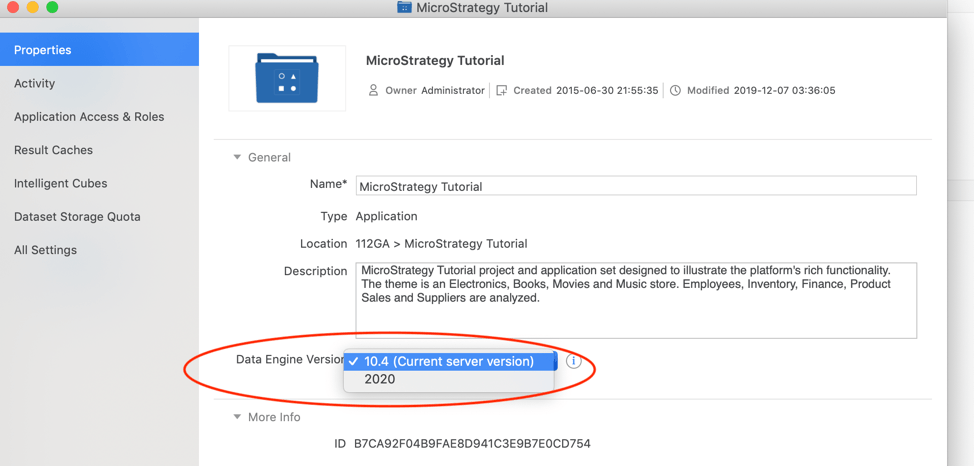Open Application Access & Roles
Viewport: 974px width, 466px height.
[x=89, y=117]
